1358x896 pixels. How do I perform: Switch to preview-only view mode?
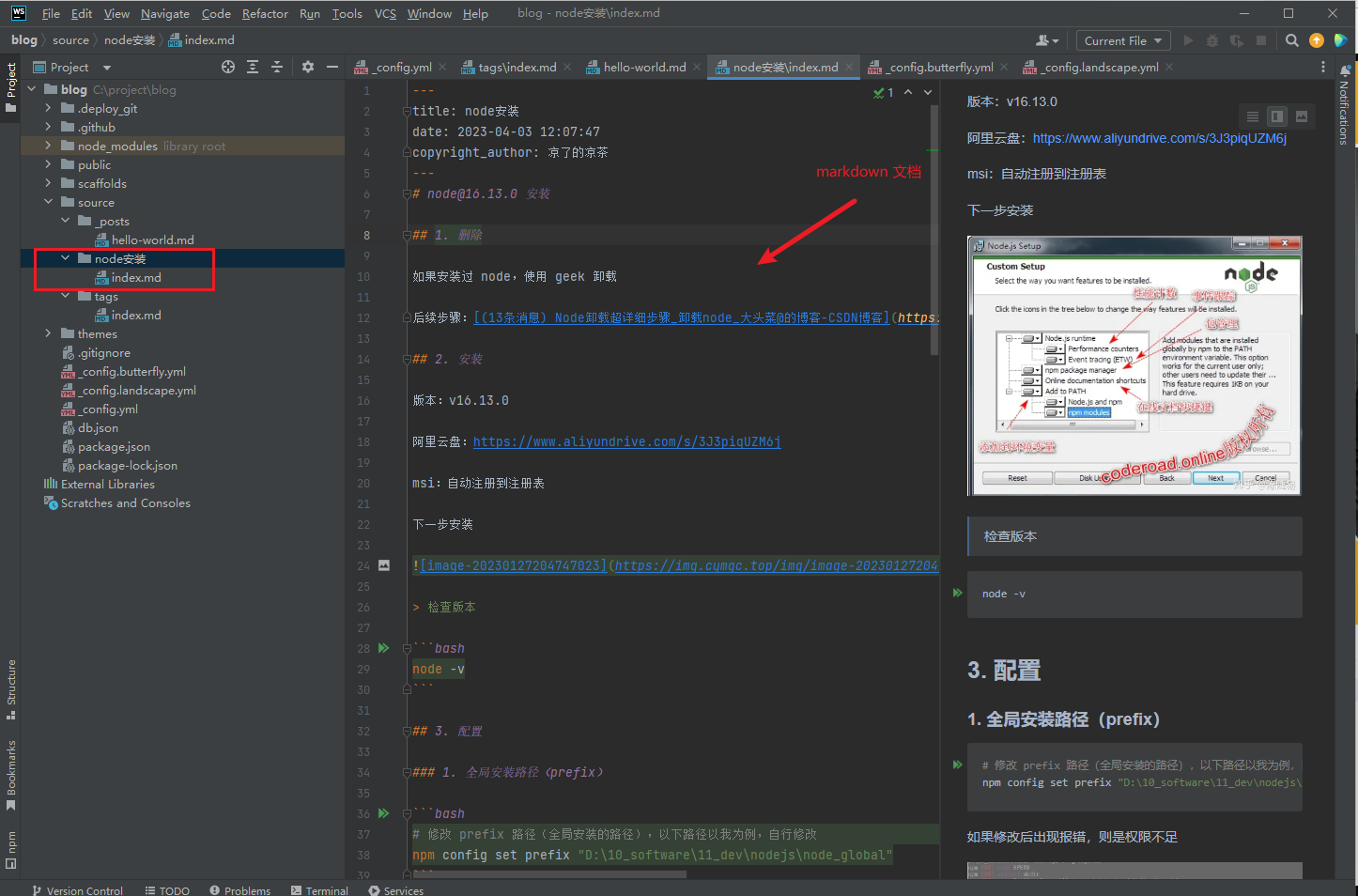(1302, 116)
